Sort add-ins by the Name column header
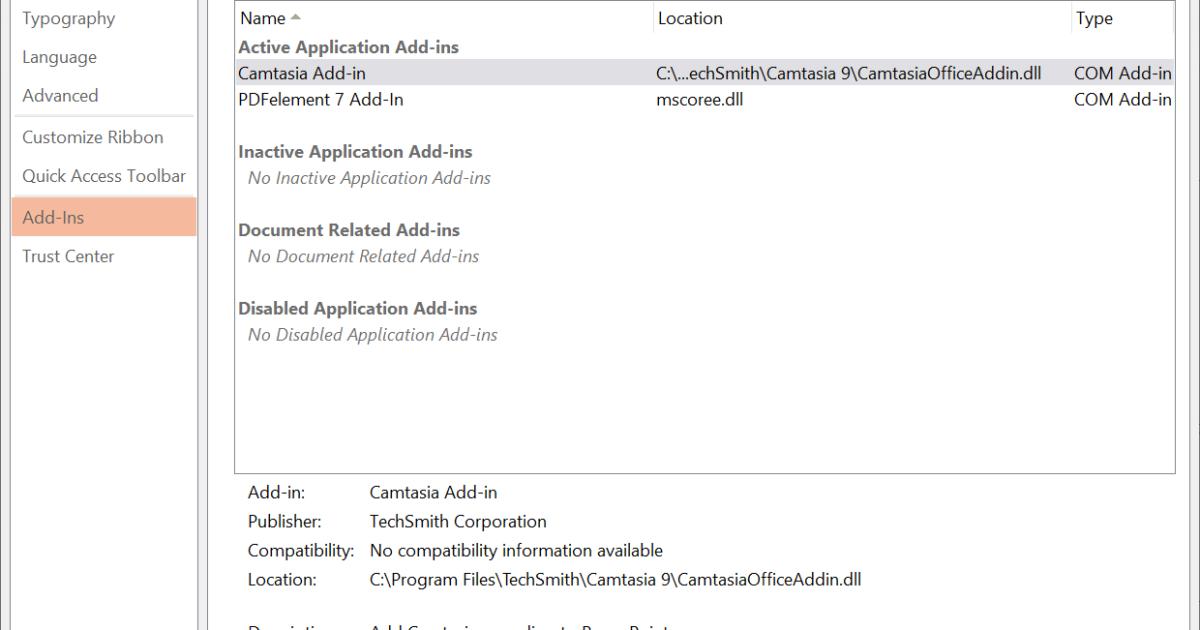 click(x=261, y=19)
